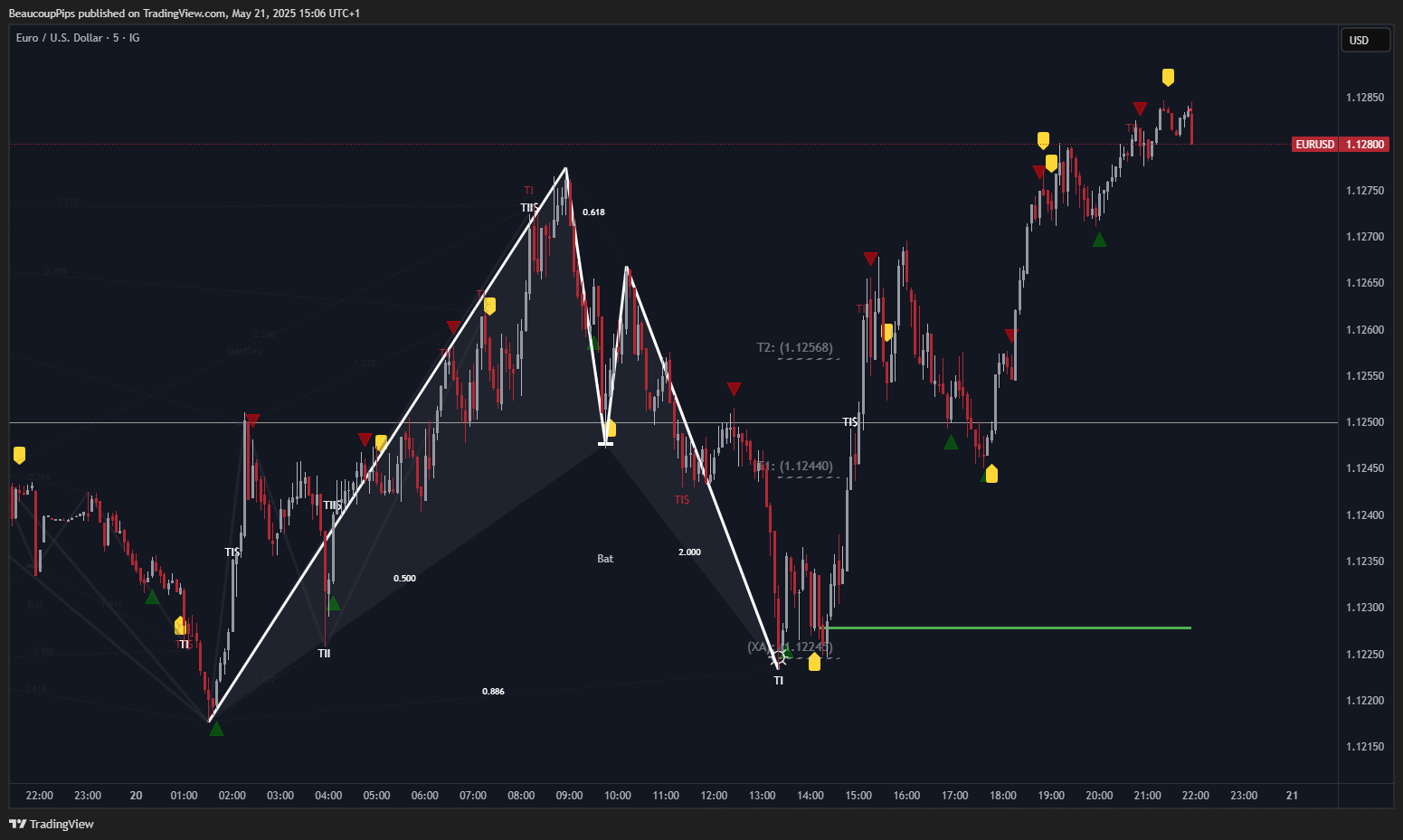Open the TradingView logo link
Viewport: 1403px width, 840px height.
tap(52, 824)
